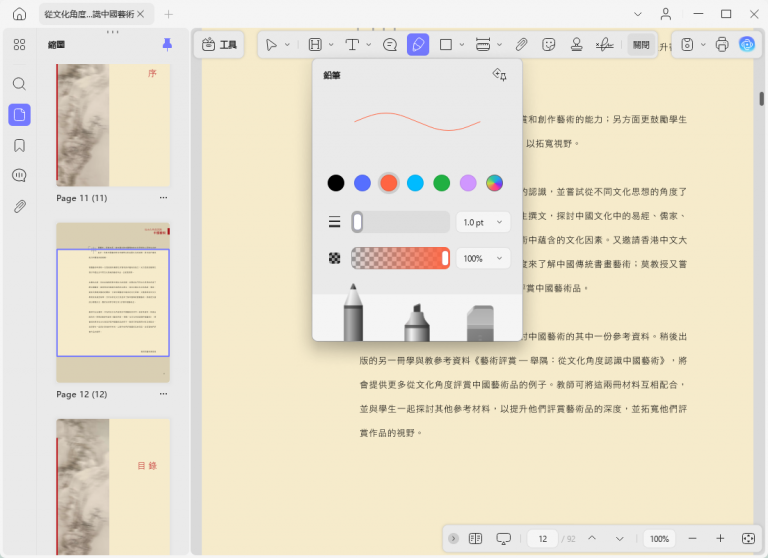Click the print icon
This screenshot has width=768, height=558.
[722, 45]
